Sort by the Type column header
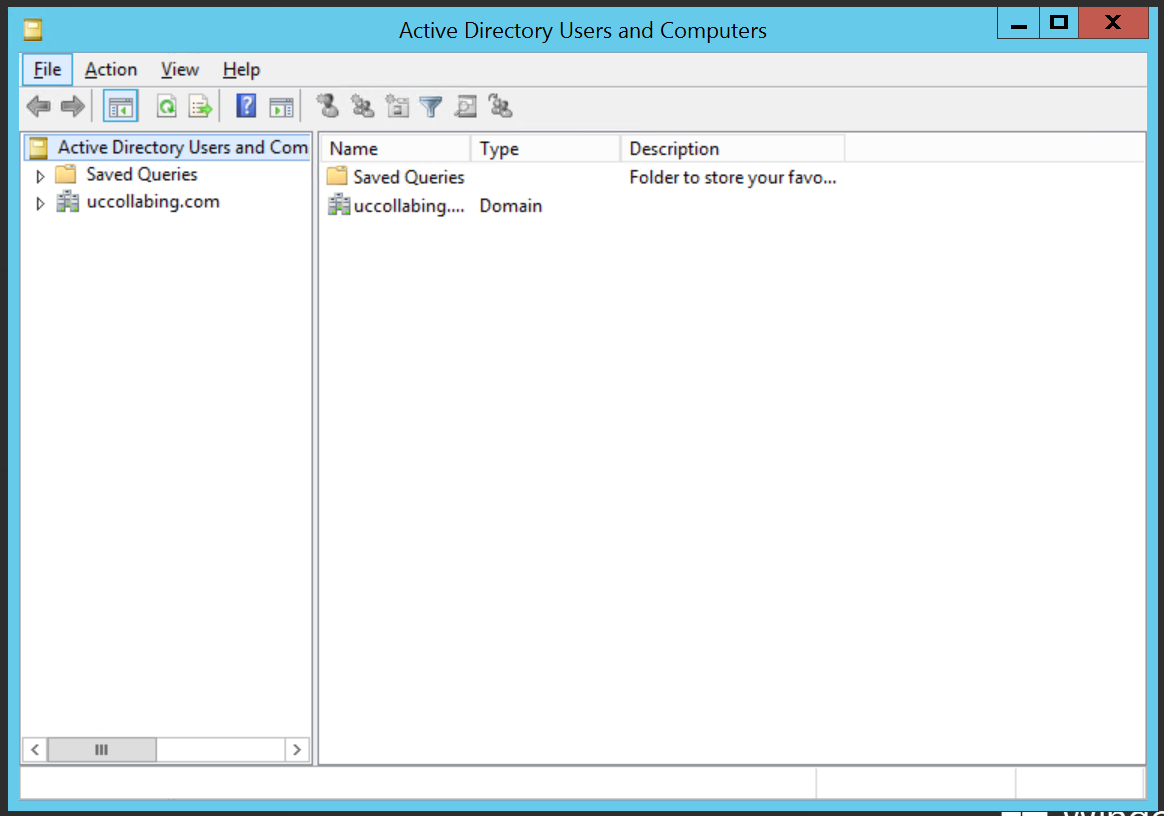The image size is (1164, 816). (546, 148)
